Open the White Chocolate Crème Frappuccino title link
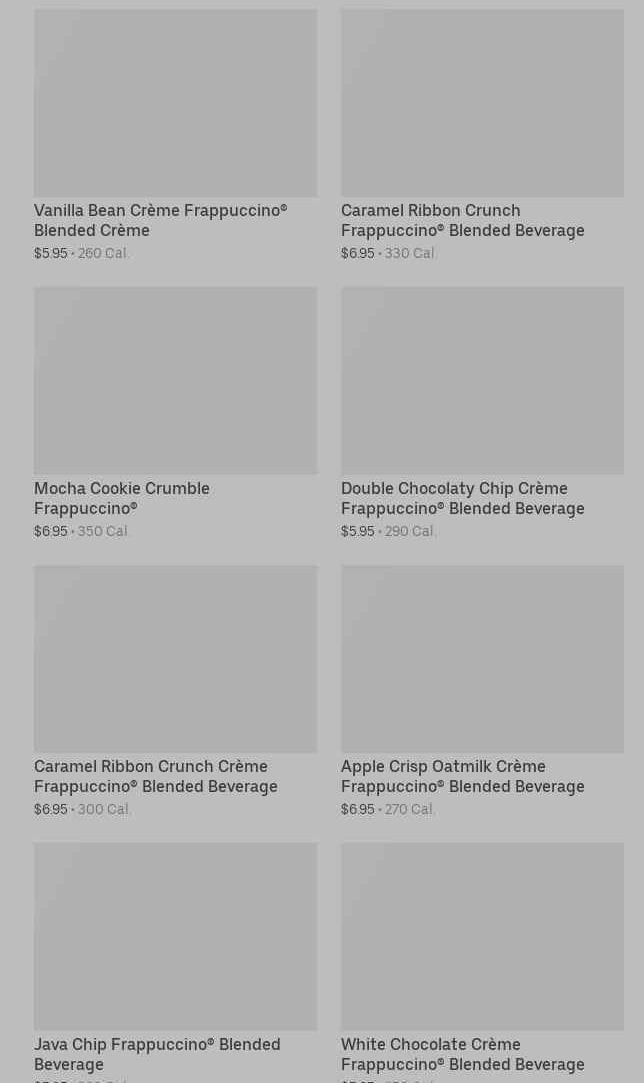 tap(462, 1054)
